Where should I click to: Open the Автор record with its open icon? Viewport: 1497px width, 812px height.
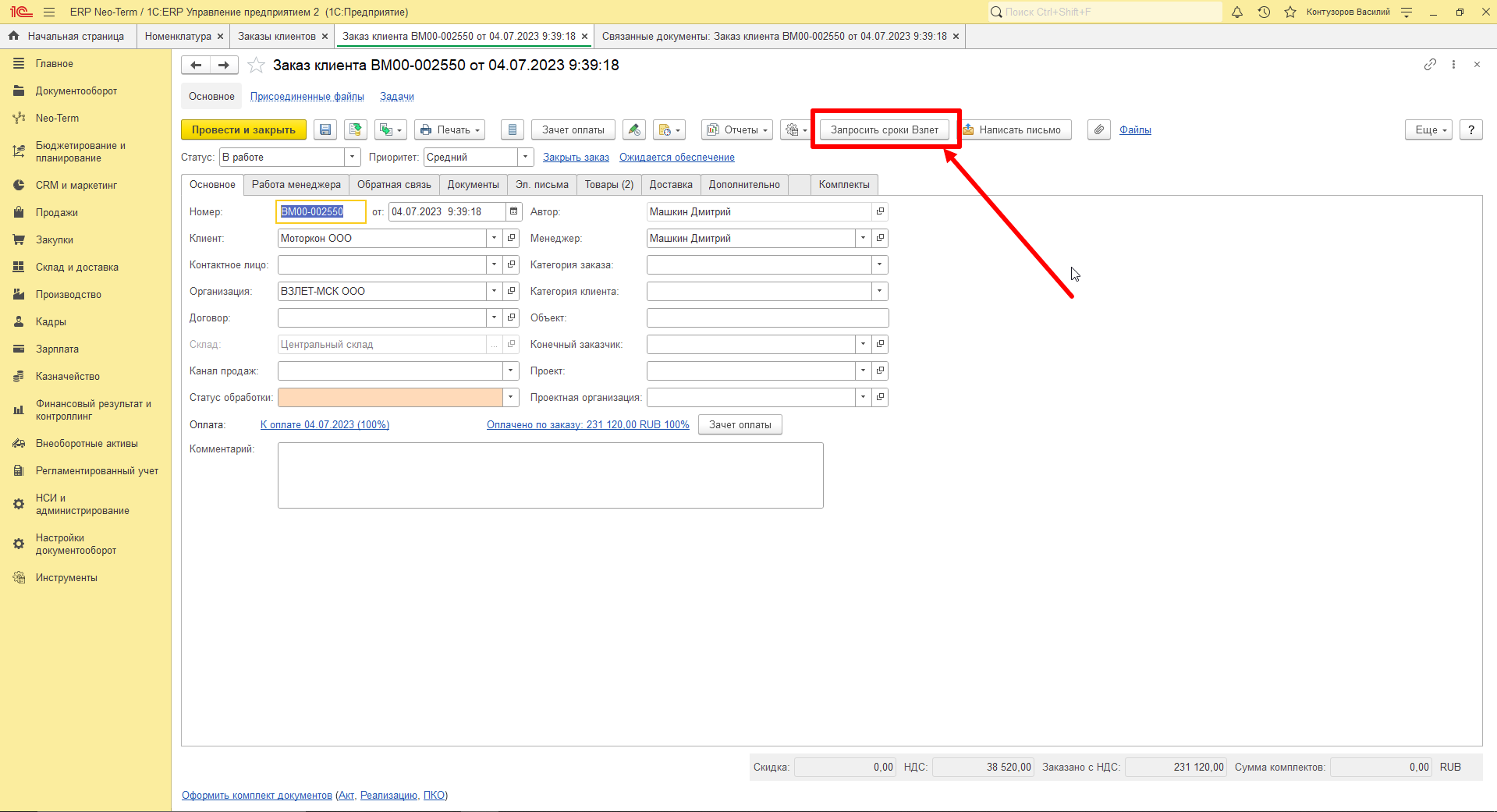[x=880, y=211]
